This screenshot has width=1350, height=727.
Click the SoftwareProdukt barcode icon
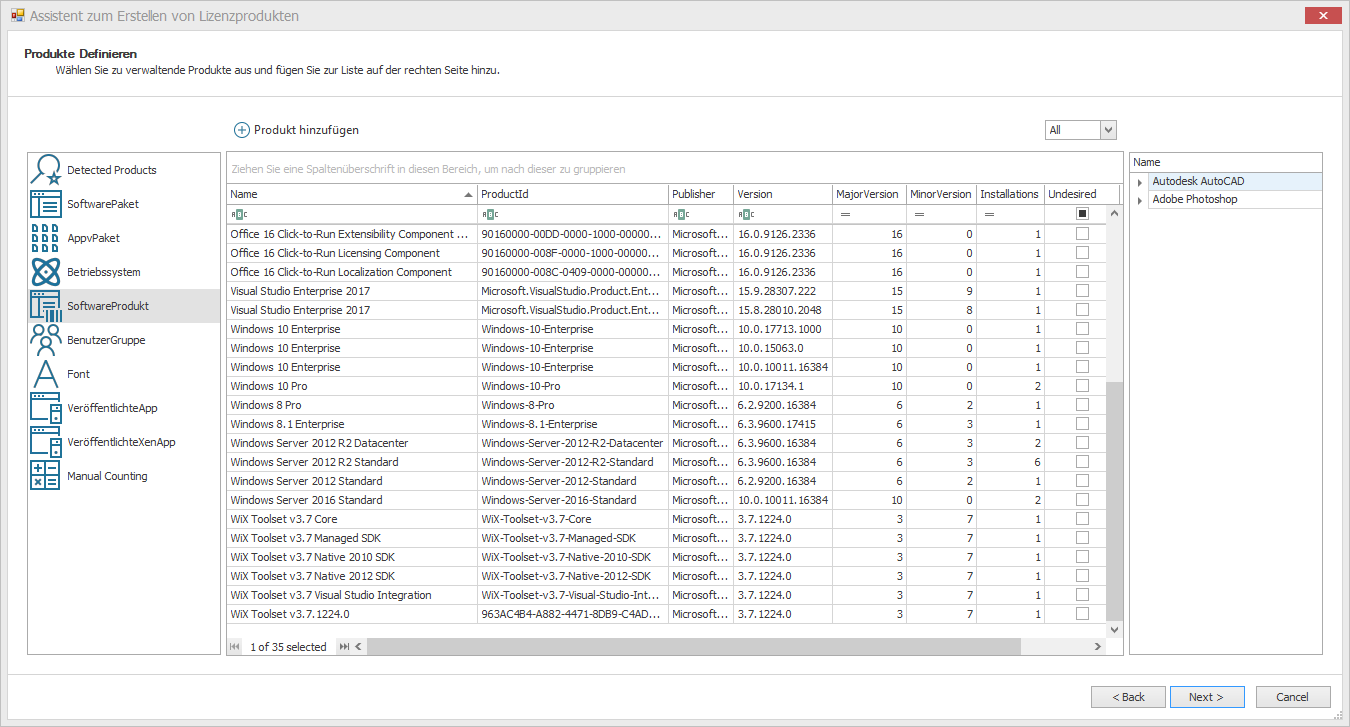pos(45,306)
